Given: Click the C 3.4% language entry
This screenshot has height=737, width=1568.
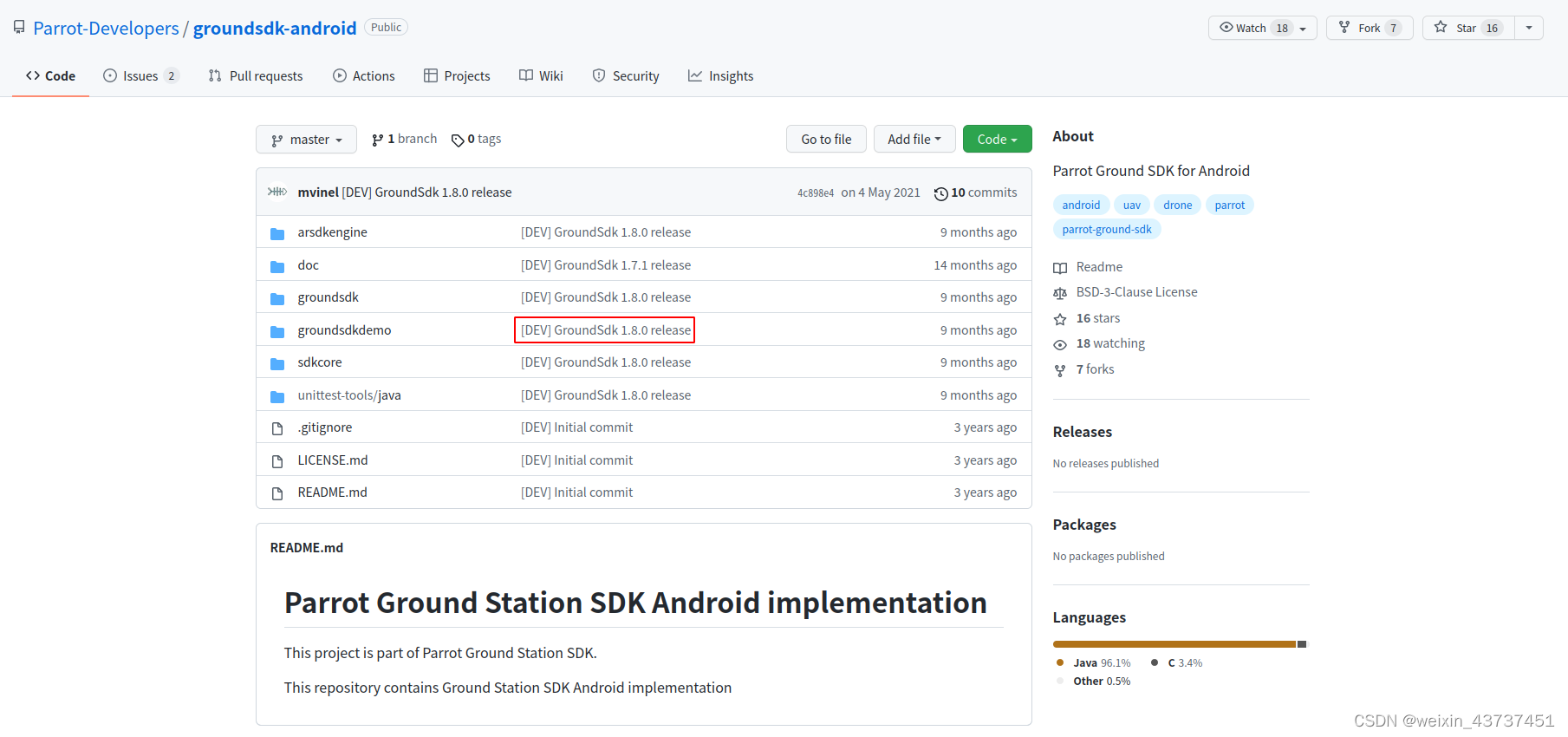Looking at the screenshot, I should 1177,663.
